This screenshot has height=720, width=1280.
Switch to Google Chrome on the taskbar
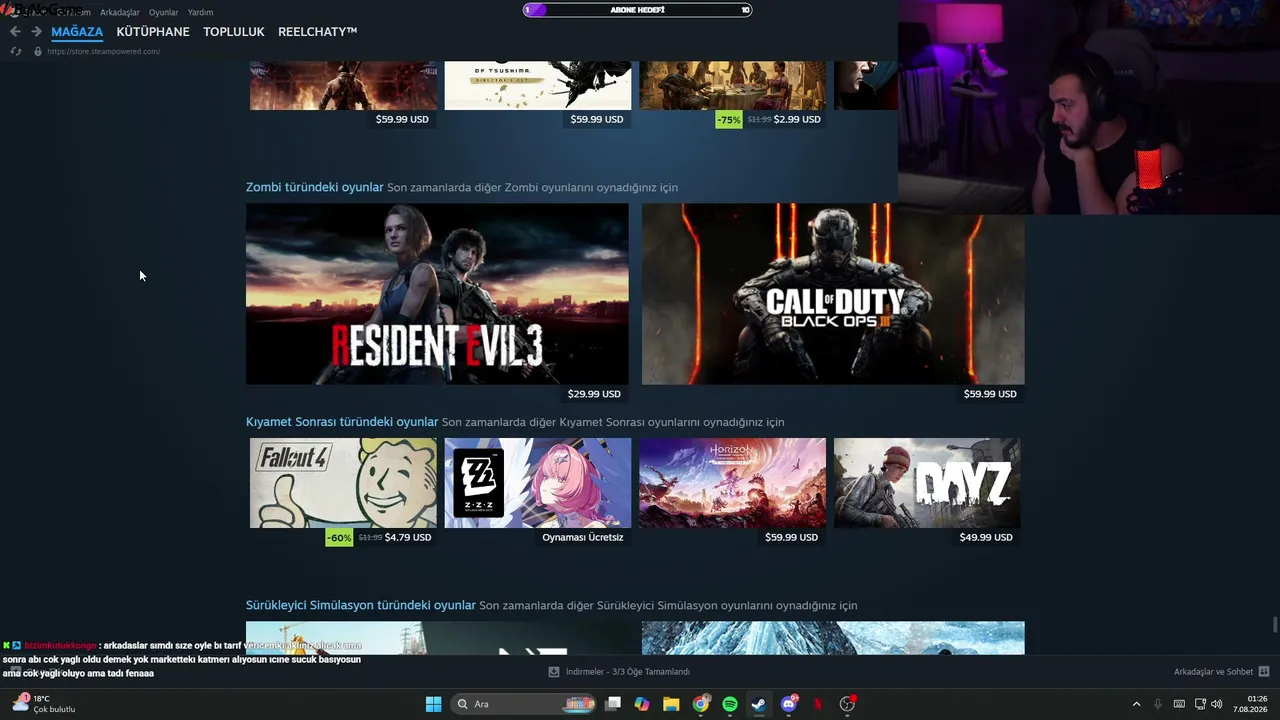click(701, 704)
